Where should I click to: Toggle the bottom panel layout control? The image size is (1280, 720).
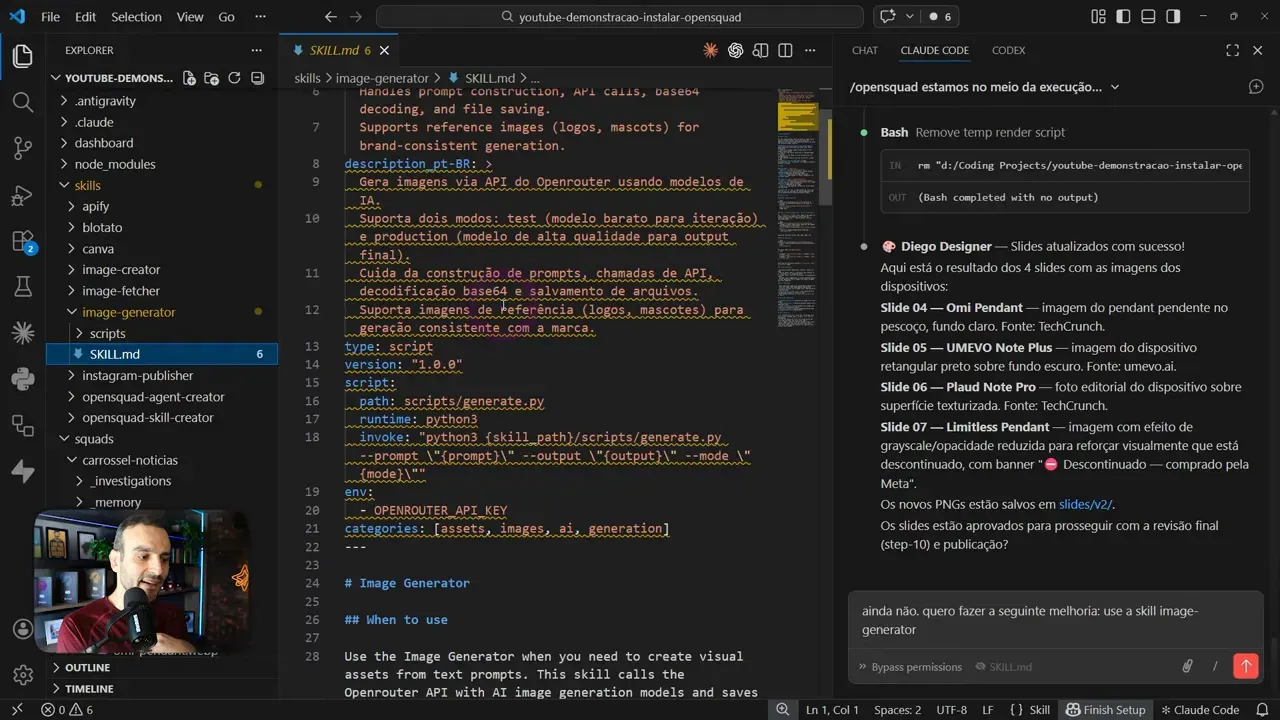pos(1148,16)
